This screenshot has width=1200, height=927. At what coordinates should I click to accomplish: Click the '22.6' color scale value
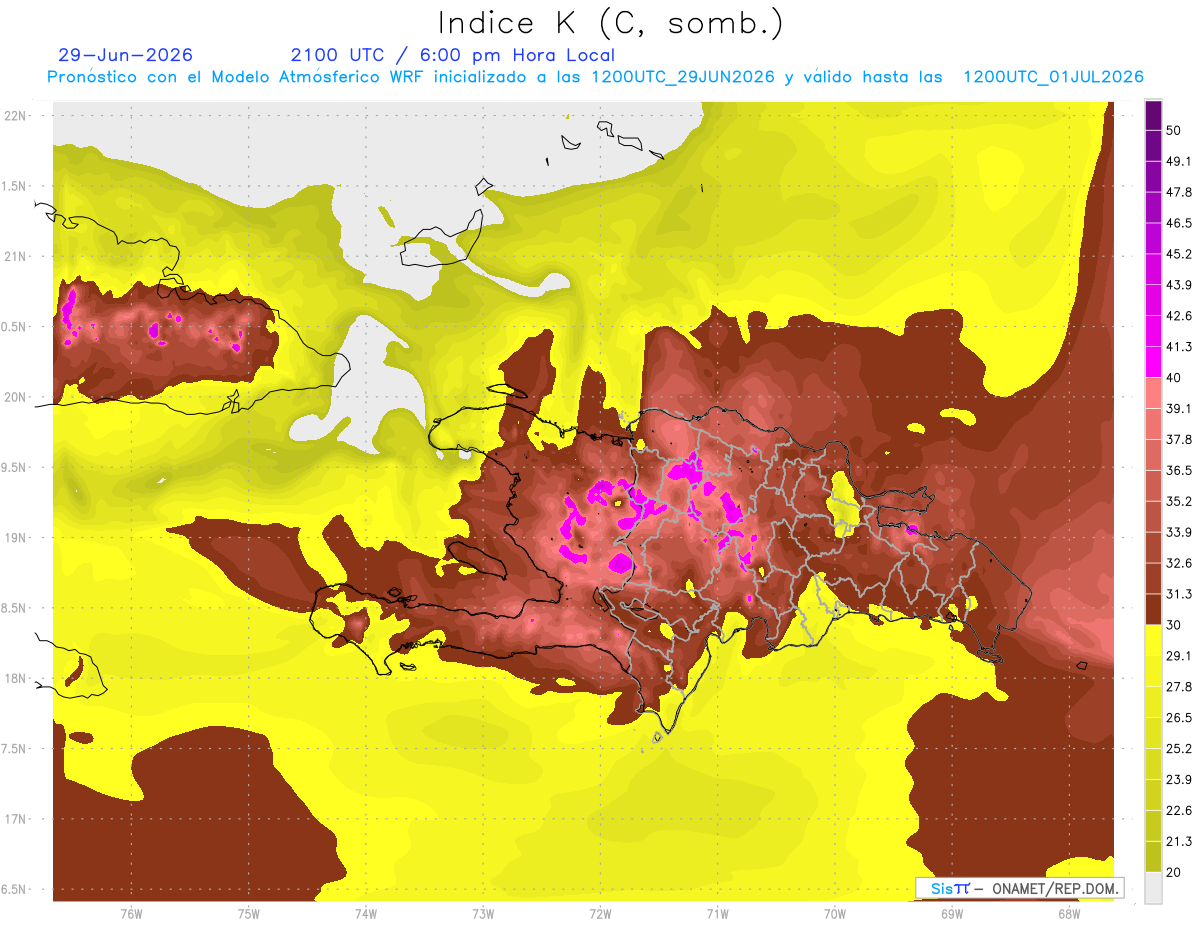(1179, 811)
